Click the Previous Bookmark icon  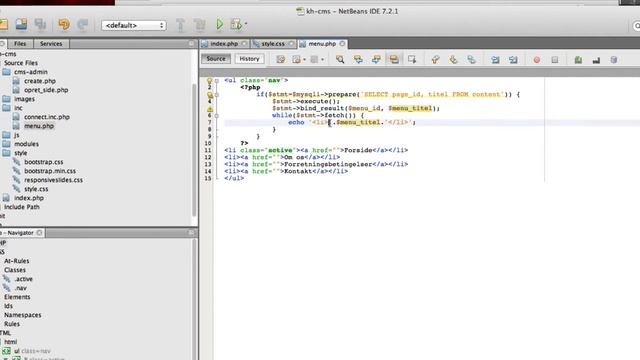click(x=436, y=60)
